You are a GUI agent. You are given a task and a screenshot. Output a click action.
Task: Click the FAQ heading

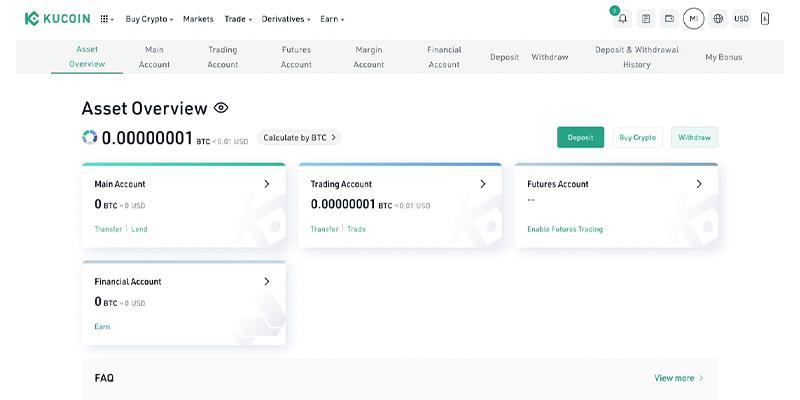click(x=104, y=378)
